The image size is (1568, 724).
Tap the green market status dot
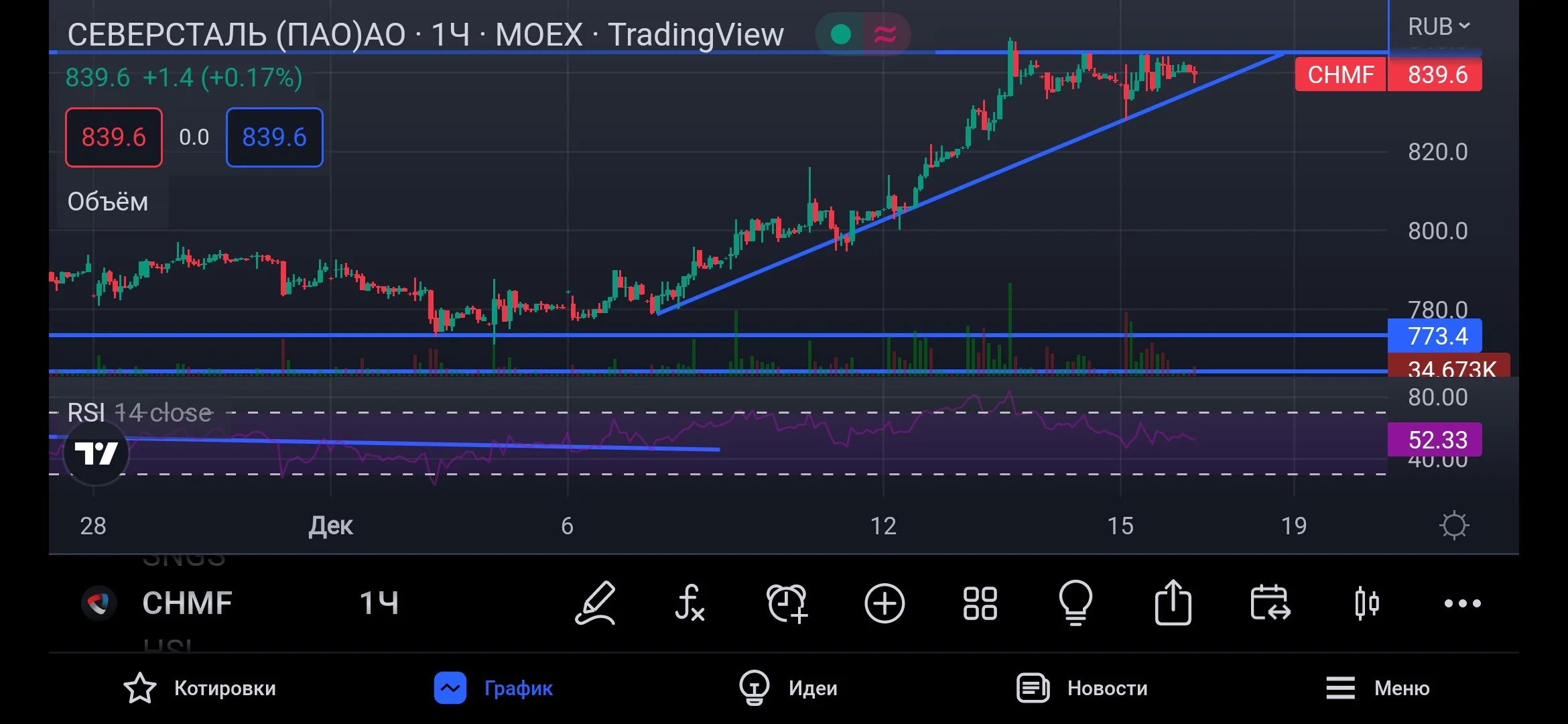(x=840, y=34)
